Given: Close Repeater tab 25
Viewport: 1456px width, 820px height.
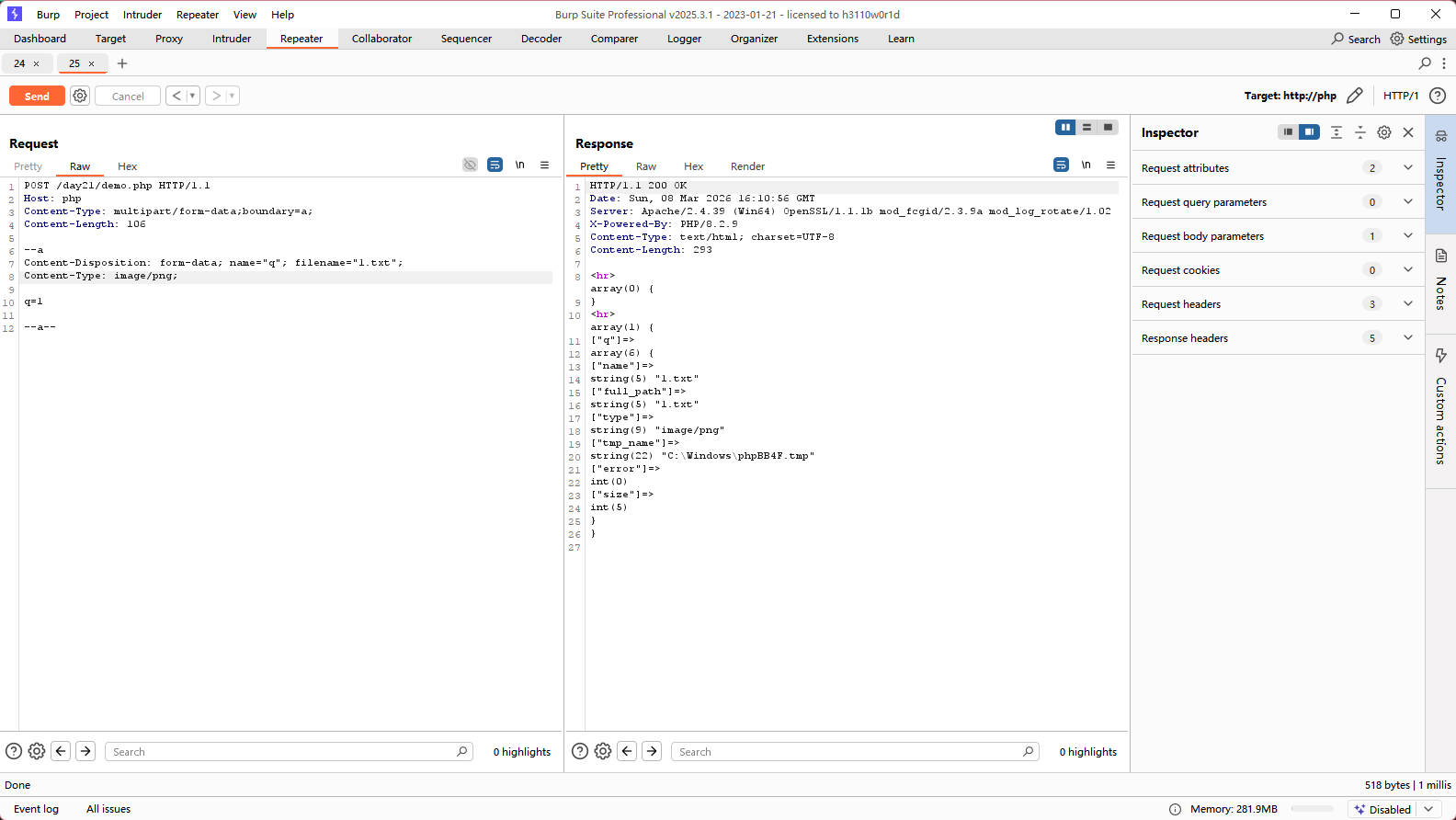Looking at the screenshot, I should point(91,63).
